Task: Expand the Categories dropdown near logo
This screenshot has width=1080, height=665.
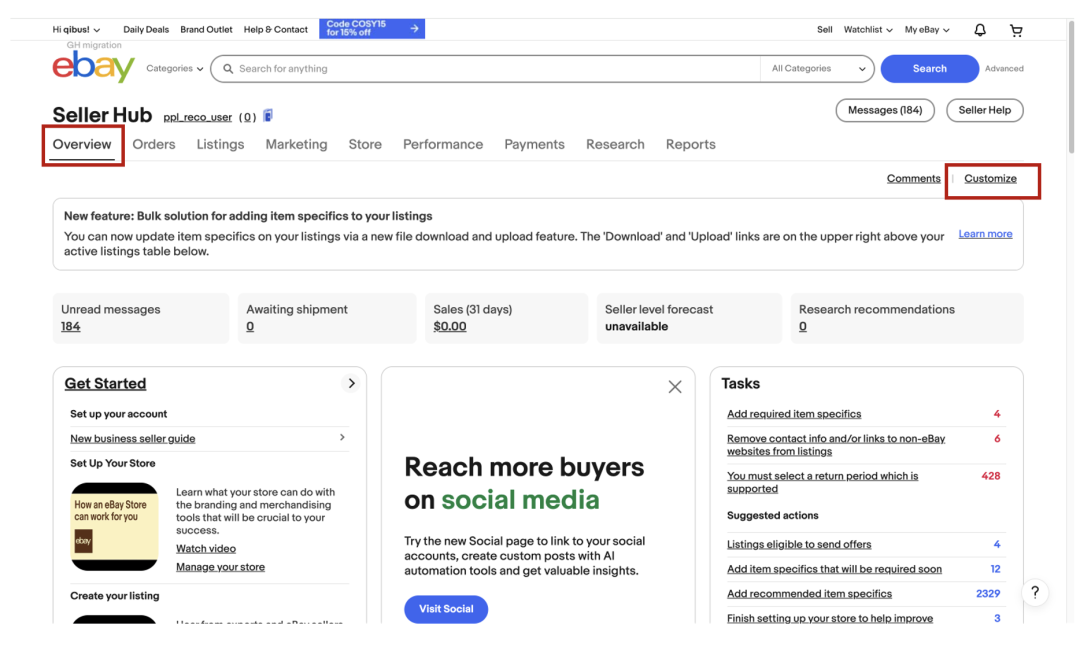Action: (175, 68)
